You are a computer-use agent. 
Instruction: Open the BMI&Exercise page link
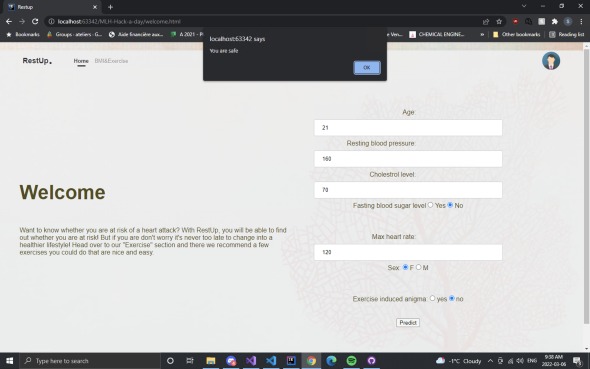tap(111, 61)
